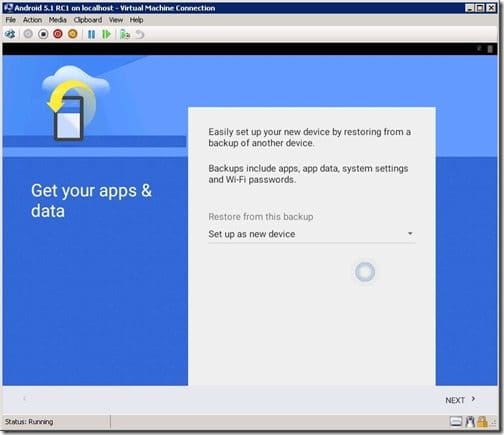
Task: Click the mouse status bar icon
Action: [x=470, y=422]
